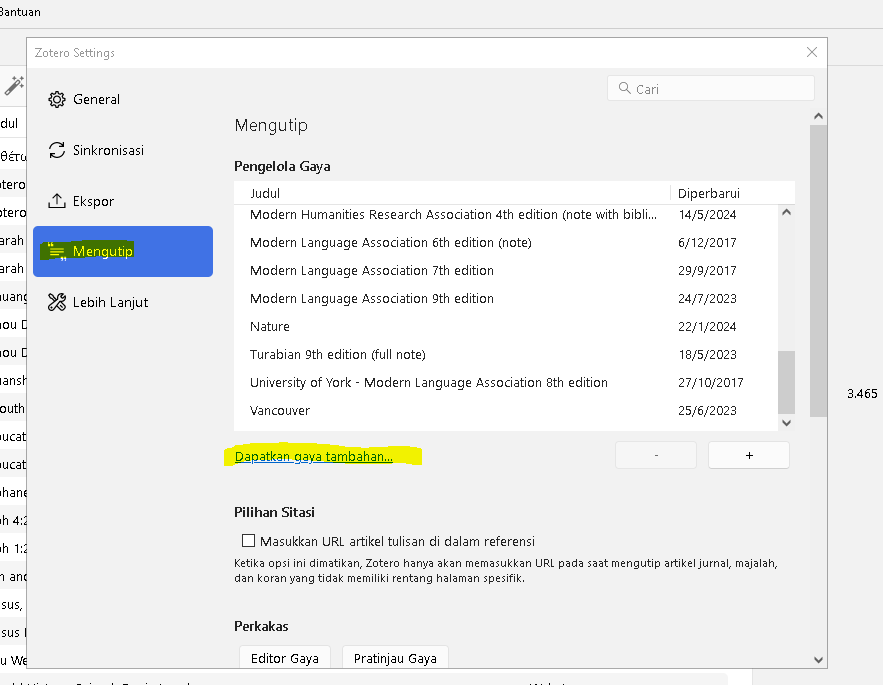The image size is (883, 685).
Task: Select Modern Language Association 9th edition
Action: [x=506, y=299]
